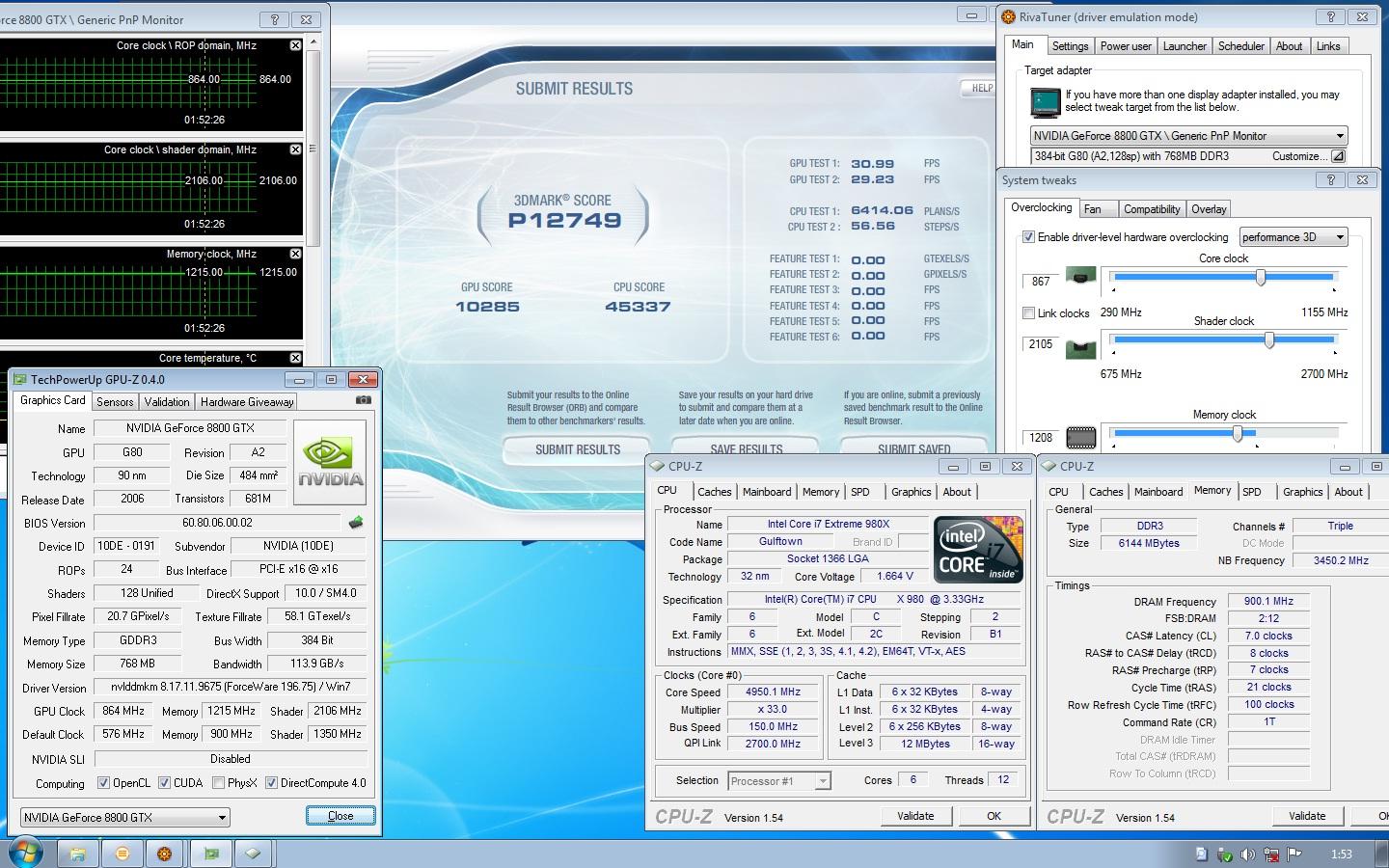Click the Memory clock chip icon in System tweaks
This screenshot has height=868, width=1389.
(1080, 438)
